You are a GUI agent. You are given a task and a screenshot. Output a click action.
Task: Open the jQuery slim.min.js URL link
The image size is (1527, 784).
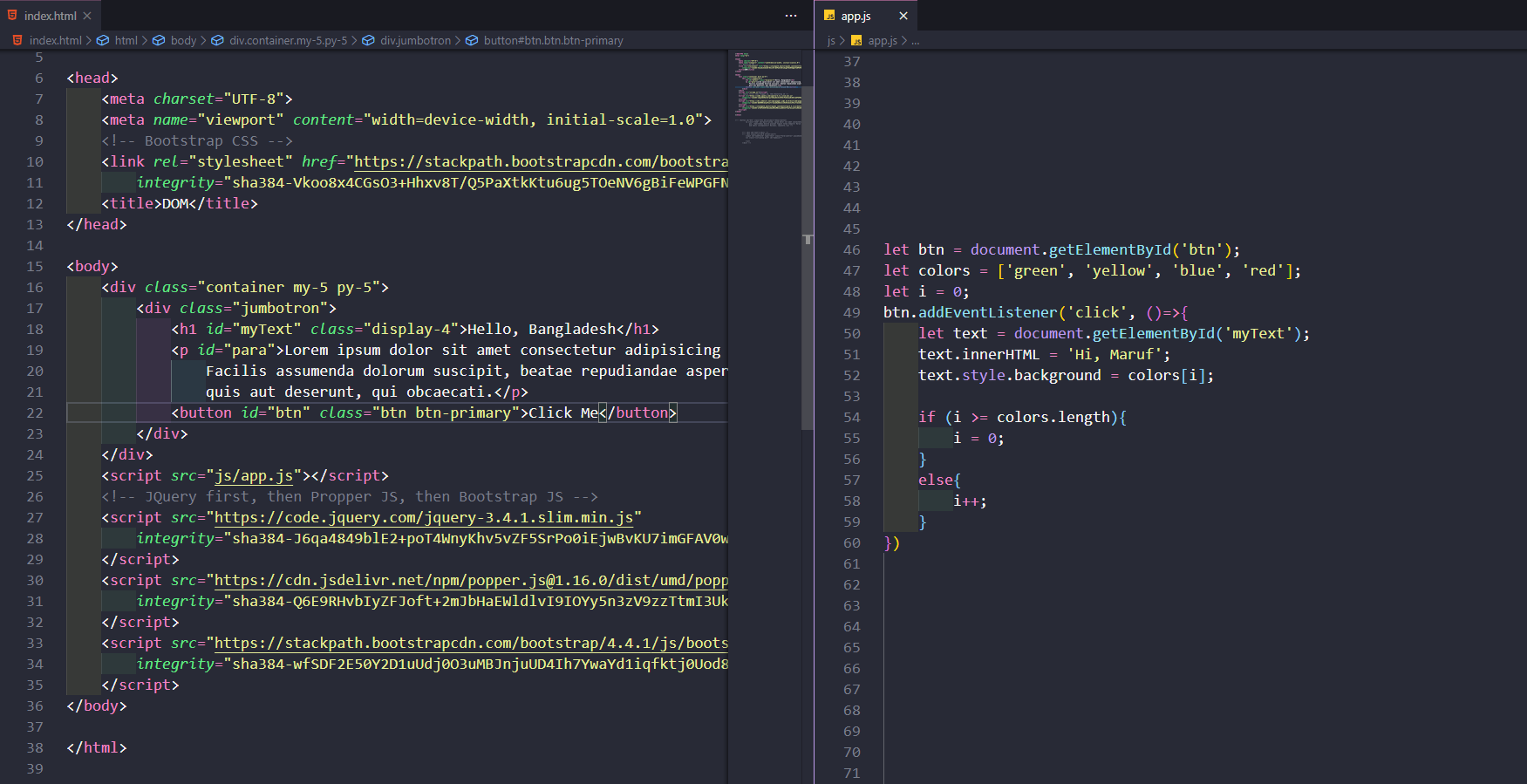[424, 517]
